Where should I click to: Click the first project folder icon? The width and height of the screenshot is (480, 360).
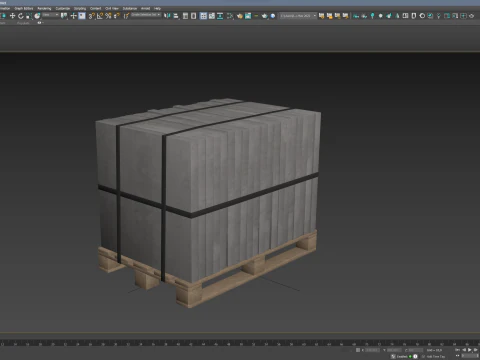321,16
